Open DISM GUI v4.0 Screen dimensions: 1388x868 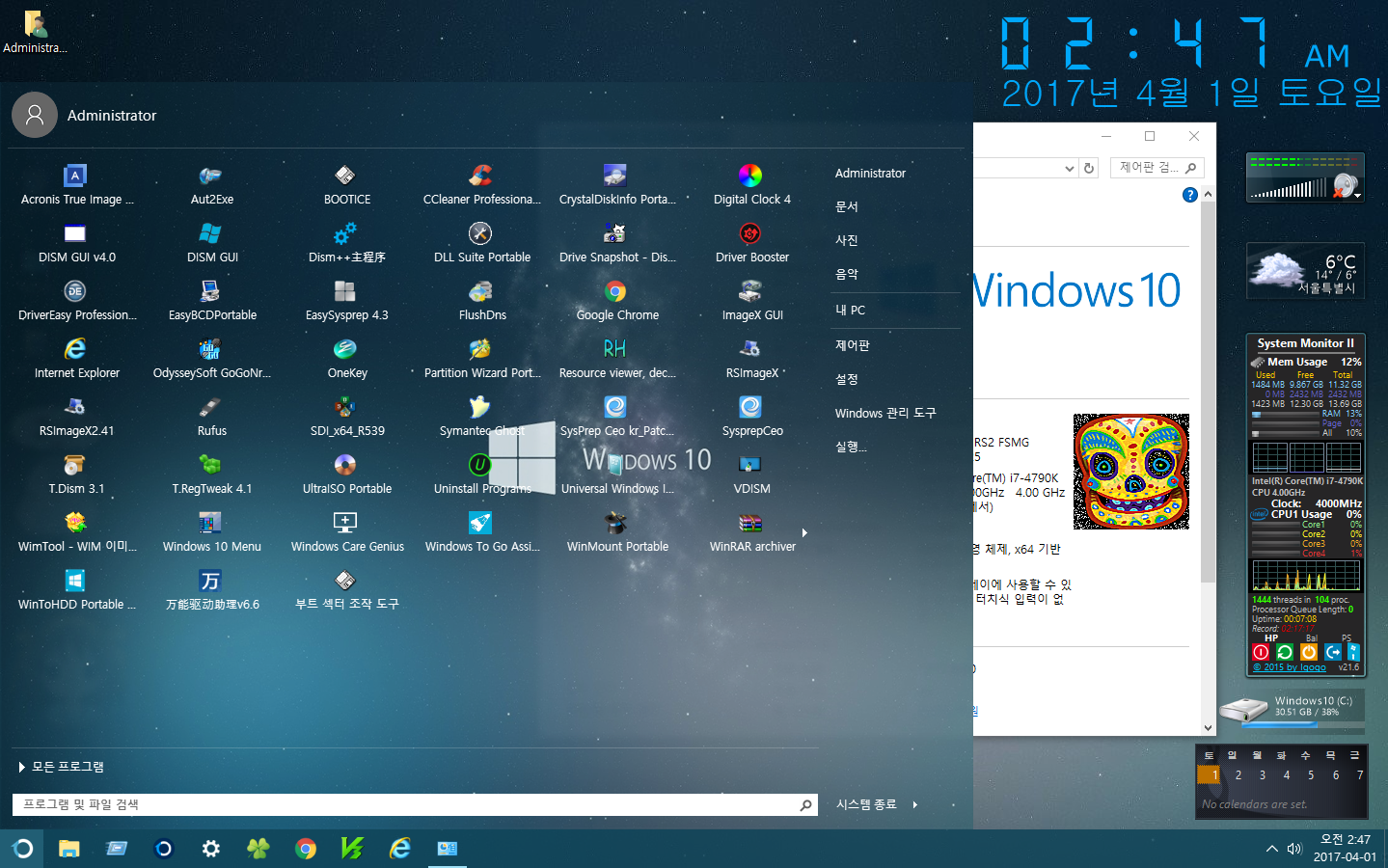(x=75, y=233)
